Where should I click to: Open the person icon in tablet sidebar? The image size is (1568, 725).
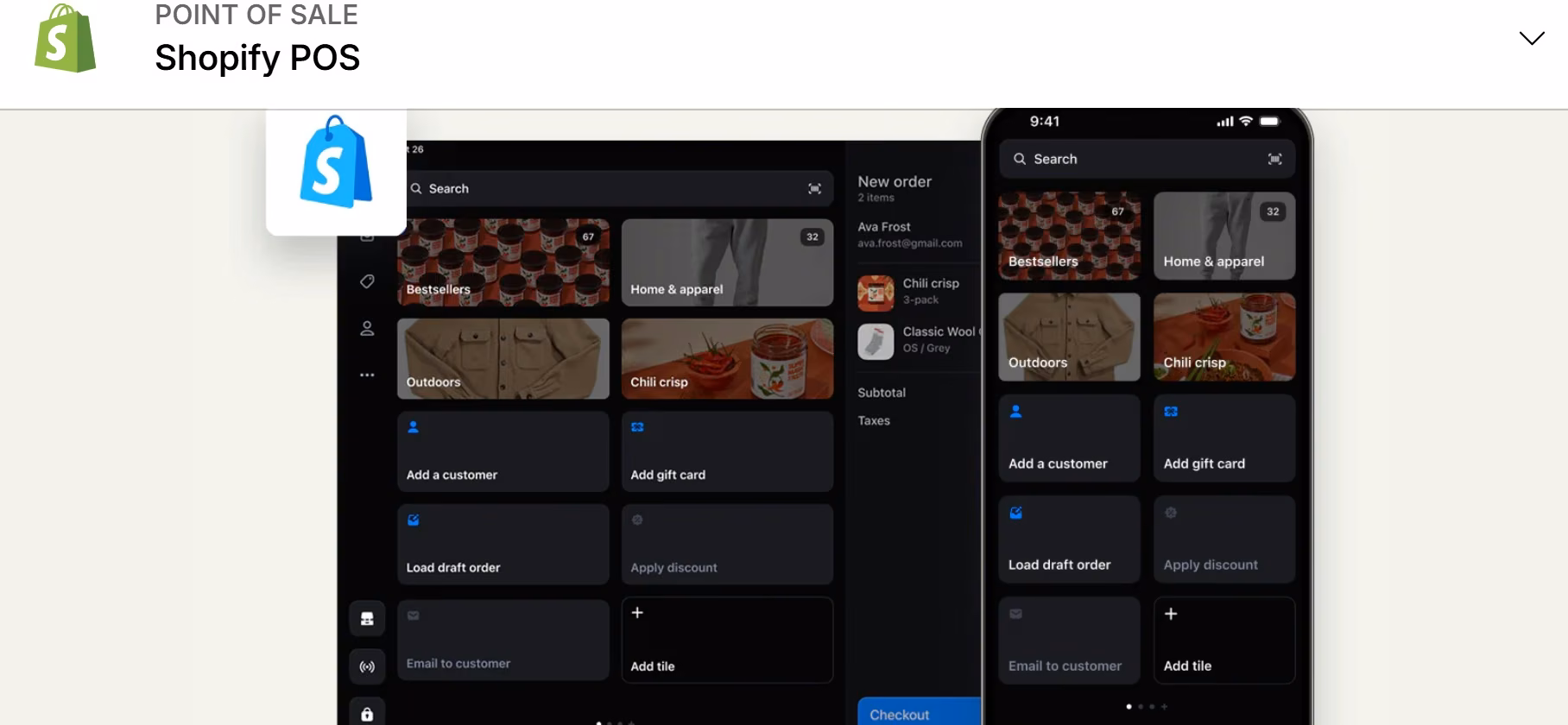tap(367, 329)
